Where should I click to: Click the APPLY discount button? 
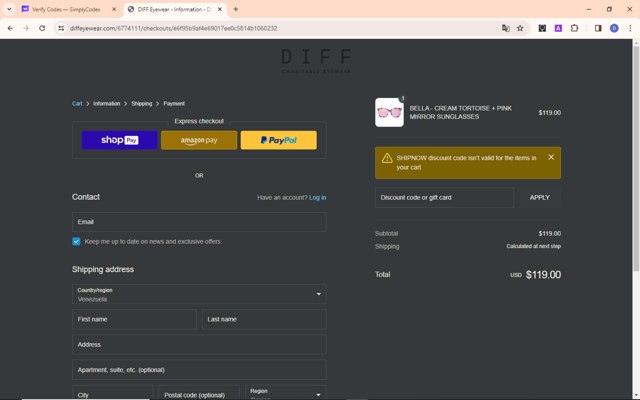(x=540, y=198)
